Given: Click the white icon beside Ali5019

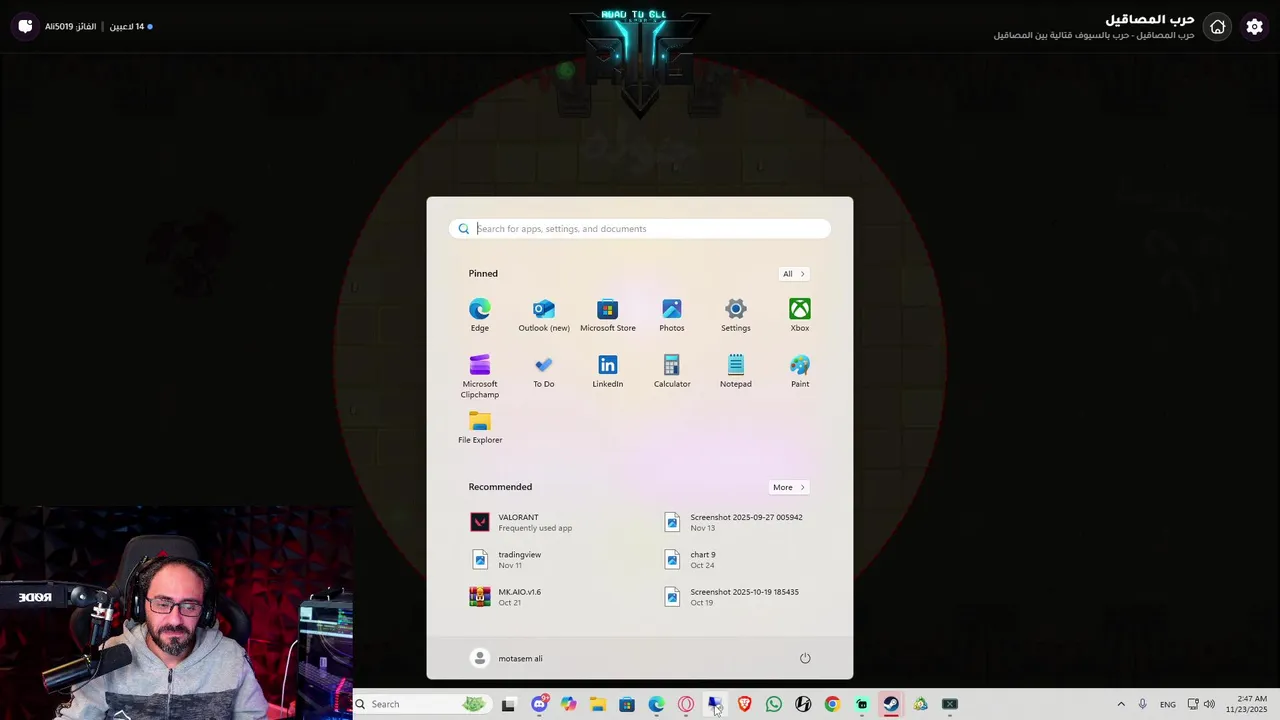Looking at the screenshot, I should point(25,27).
